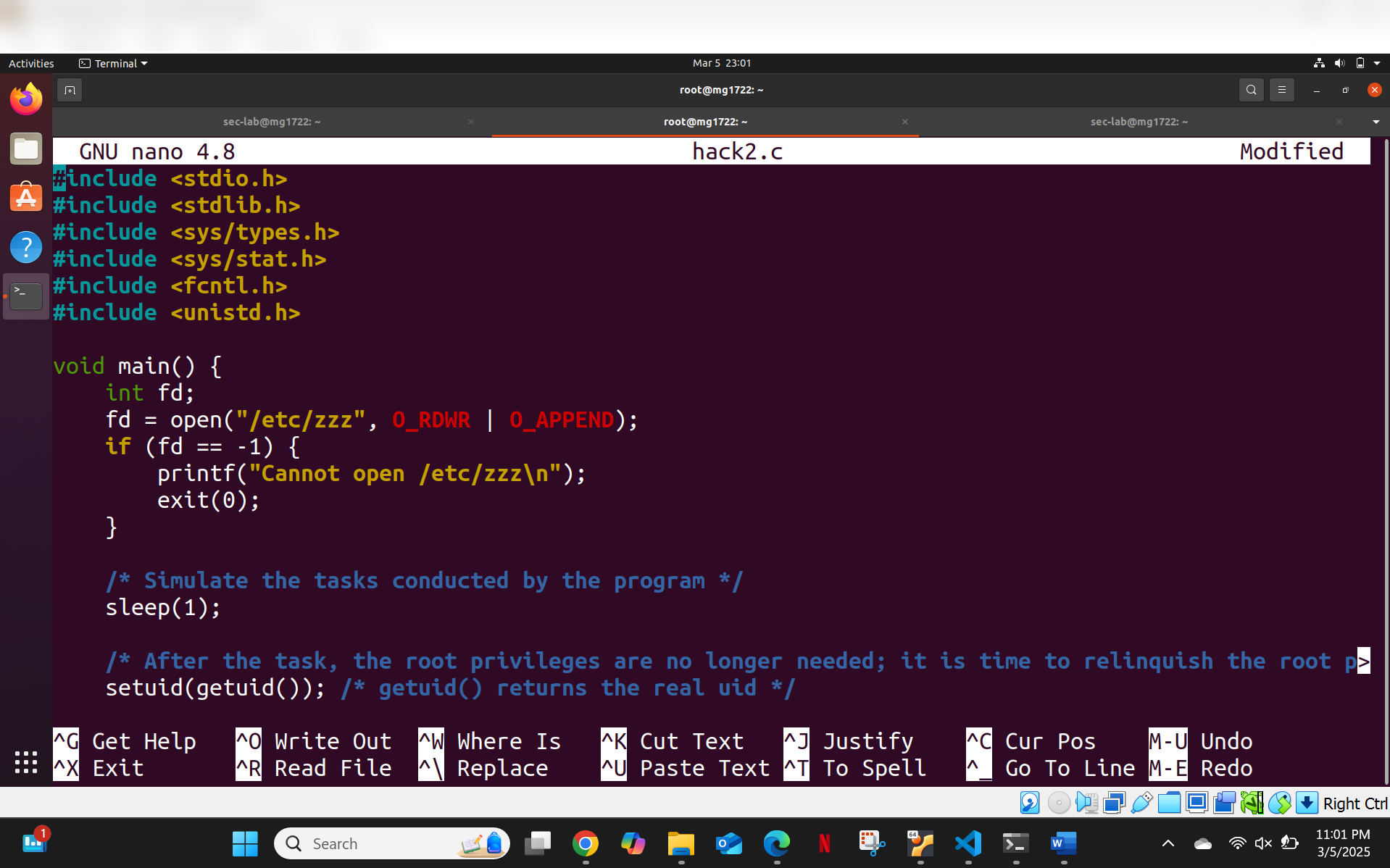Image resolution: width=1390 pixels, height=868 pixels.
Task: Click the M-U Undo shortcut label
Action: pos(1201,741)
